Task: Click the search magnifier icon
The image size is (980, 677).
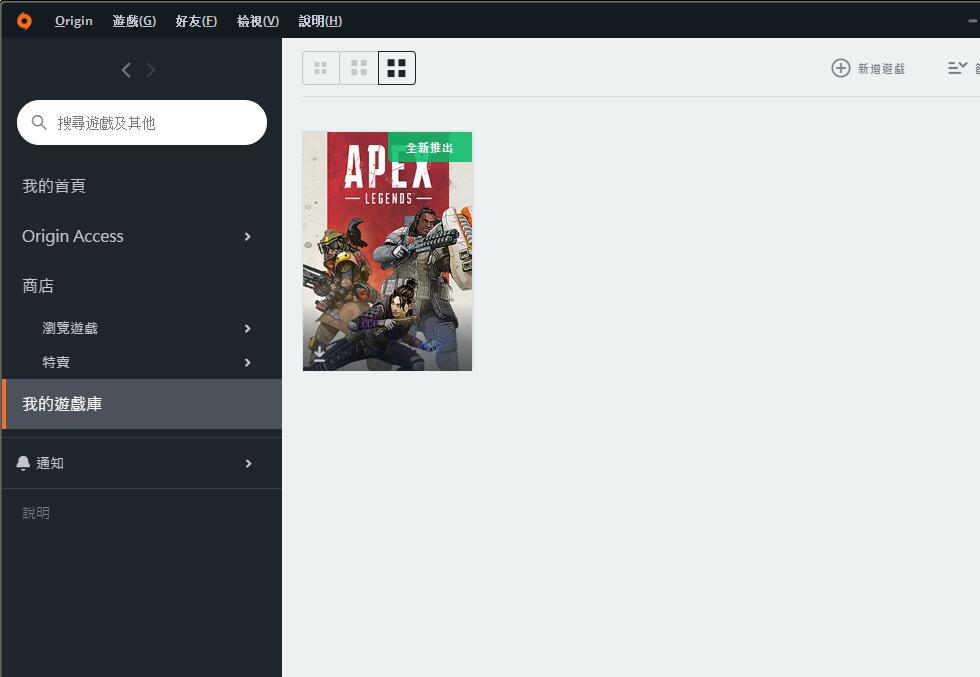Action: point(39,123)
